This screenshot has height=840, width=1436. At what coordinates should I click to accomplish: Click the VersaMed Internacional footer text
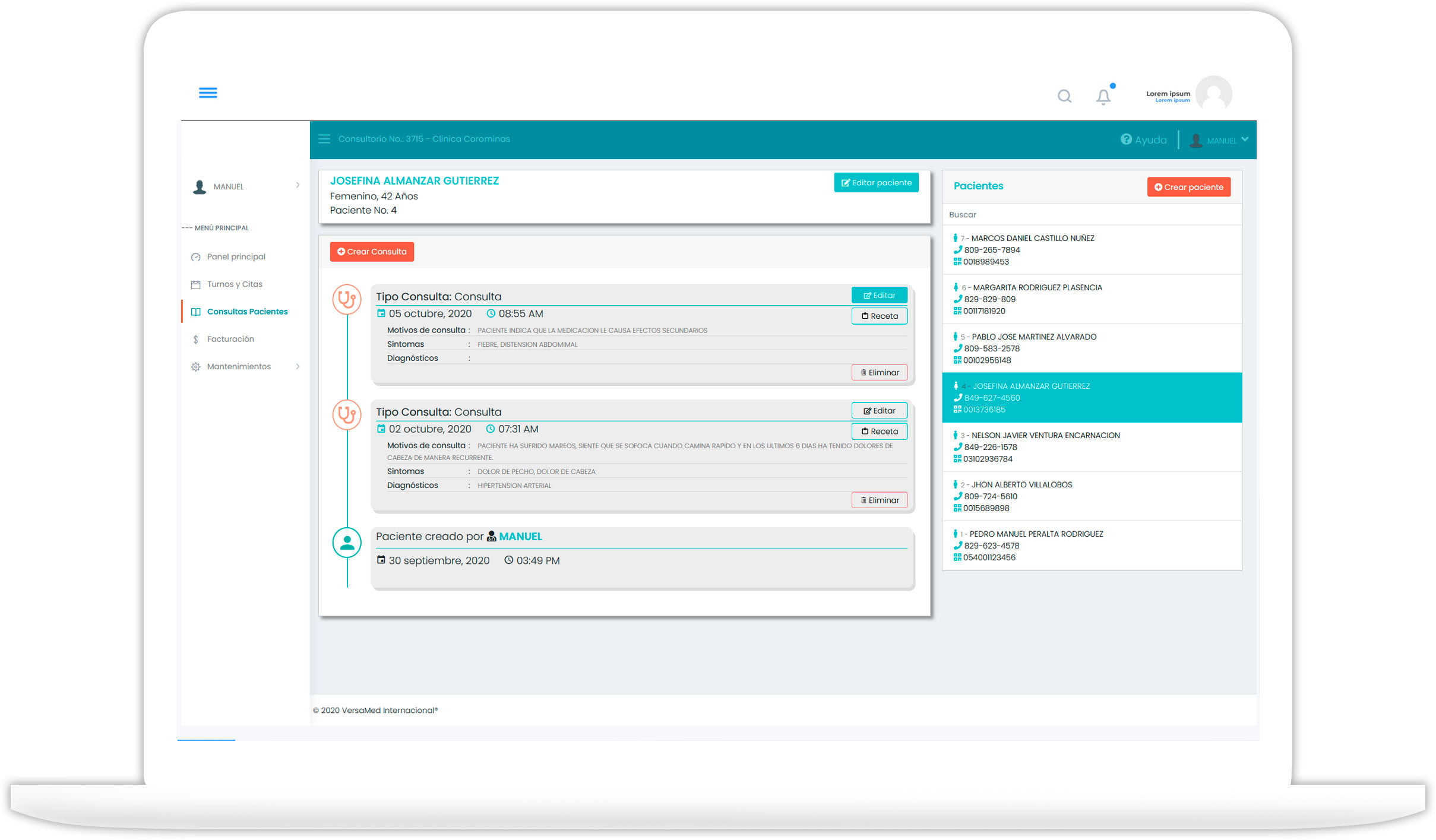tap(375, 711)
